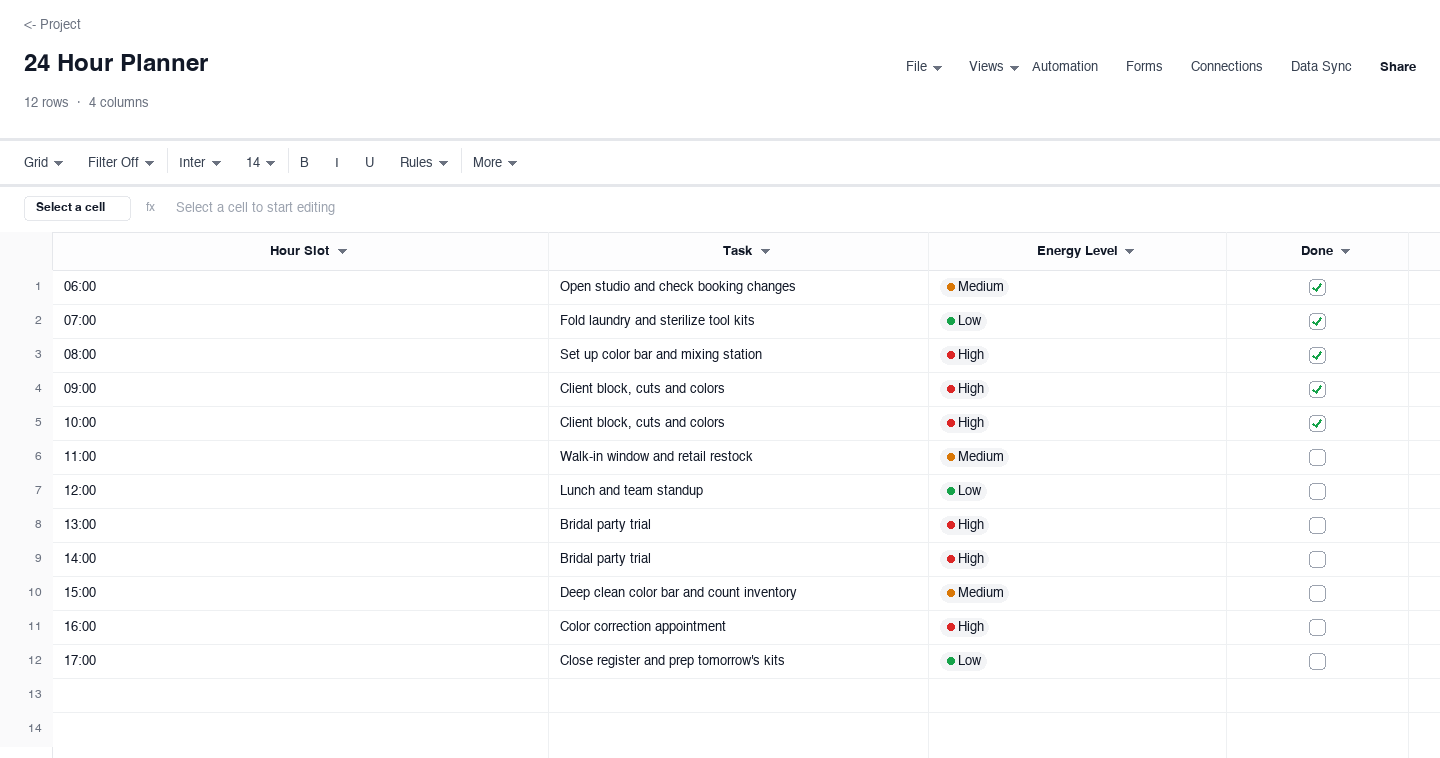
Task: Open the File menu
Action: pyautogui.click(x=924, y=67)
